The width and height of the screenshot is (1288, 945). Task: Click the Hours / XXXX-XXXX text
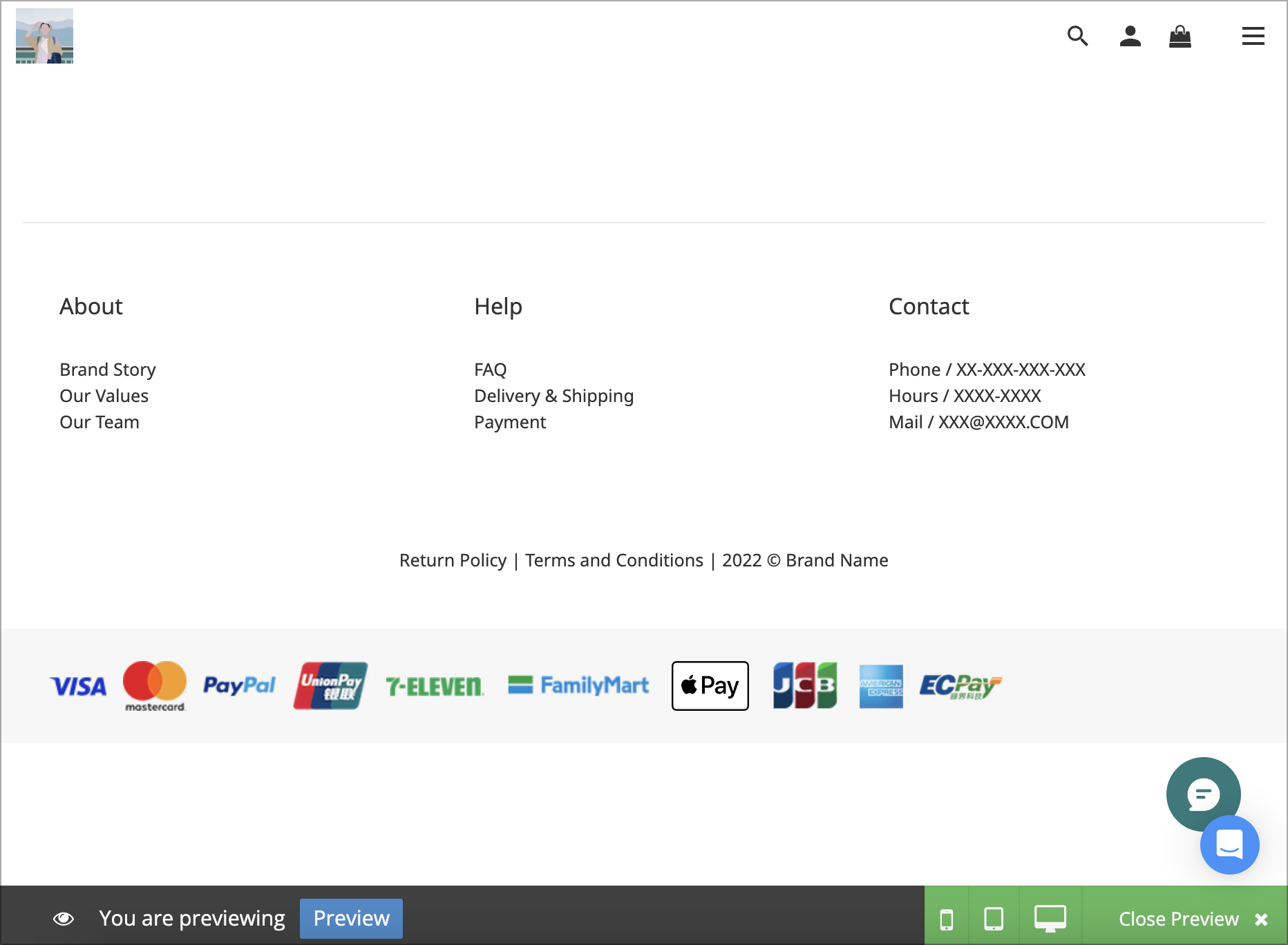(x=965, y=396)
